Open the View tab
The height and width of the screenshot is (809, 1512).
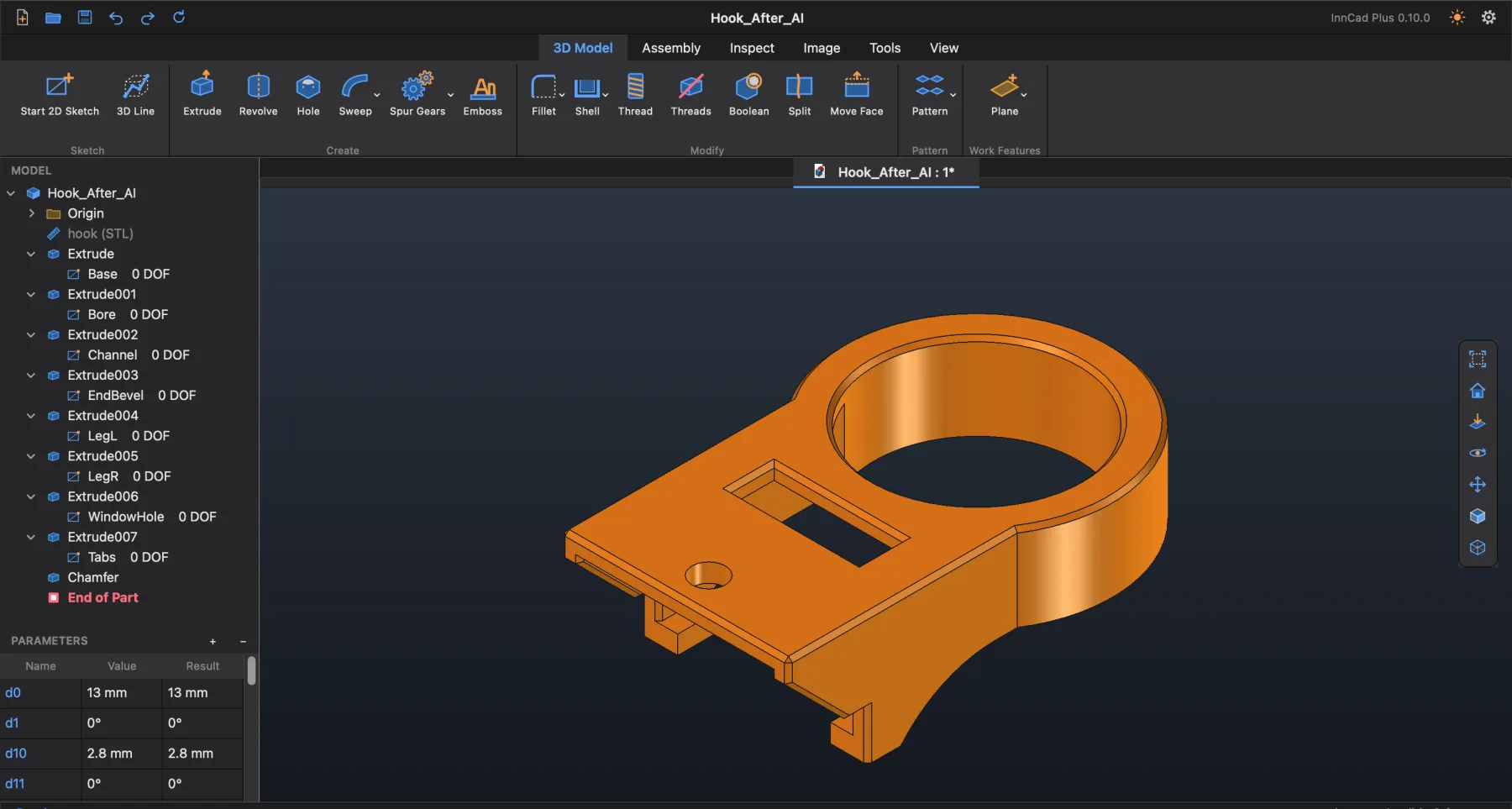[x=944, y=48]
